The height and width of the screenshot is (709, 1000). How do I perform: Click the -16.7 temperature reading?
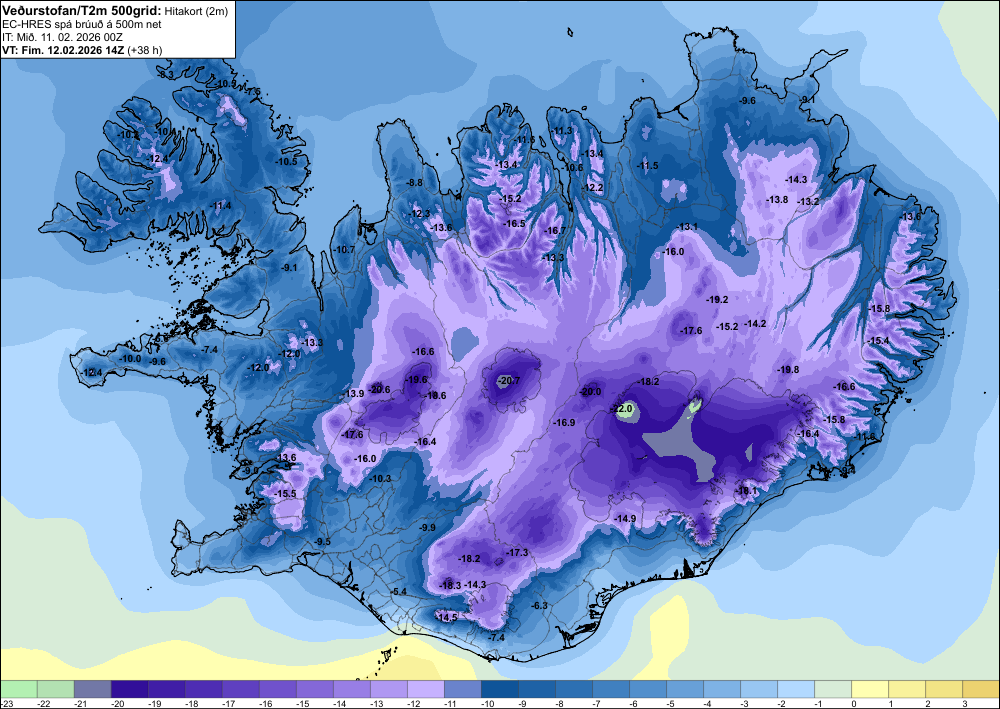555,231
